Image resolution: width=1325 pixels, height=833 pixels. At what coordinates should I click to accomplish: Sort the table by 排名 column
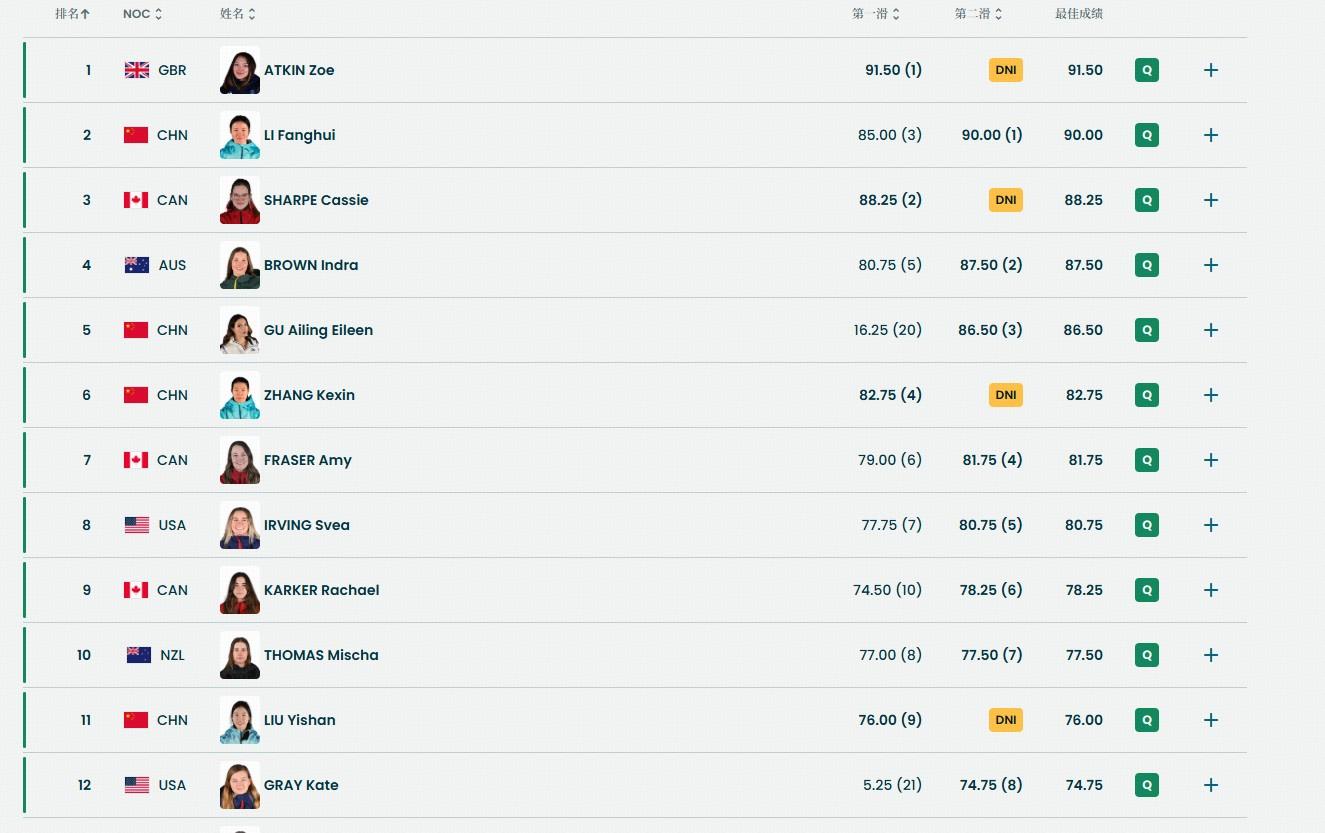click(72, 14)
